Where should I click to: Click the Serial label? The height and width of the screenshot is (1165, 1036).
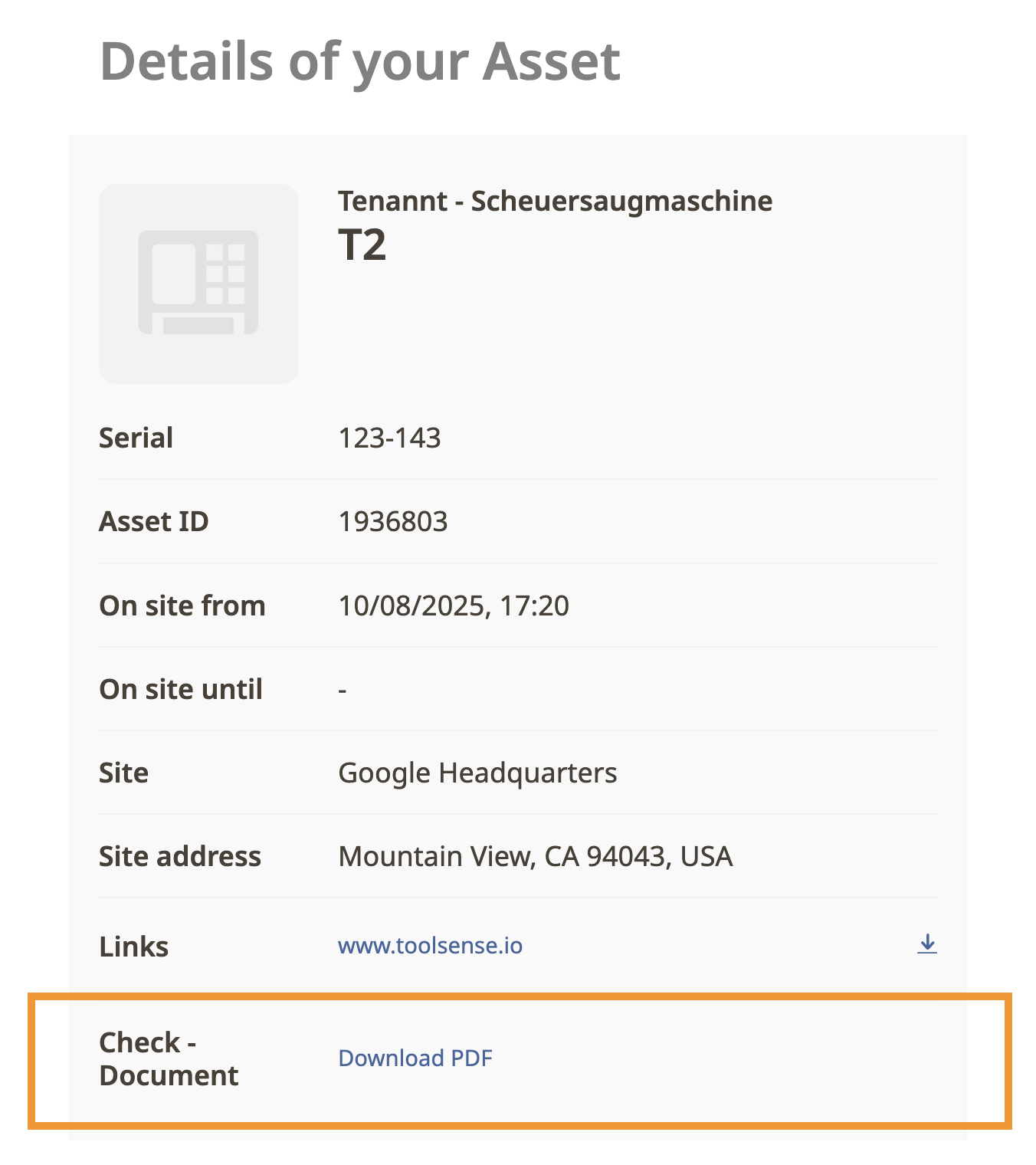coord(136,438)
